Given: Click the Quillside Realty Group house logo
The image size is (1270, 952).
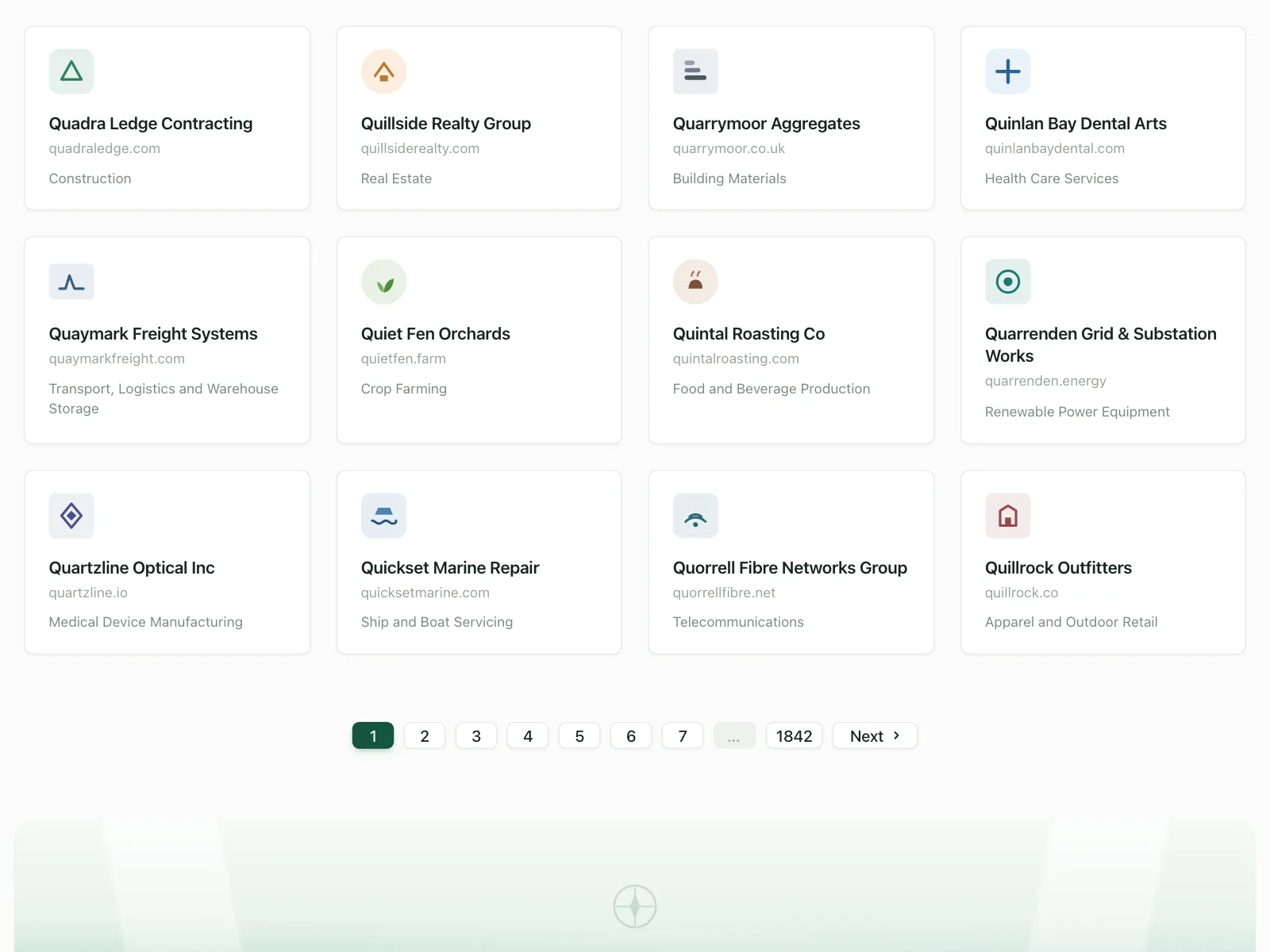Looking at the screenshot, I should coord(384,71).
